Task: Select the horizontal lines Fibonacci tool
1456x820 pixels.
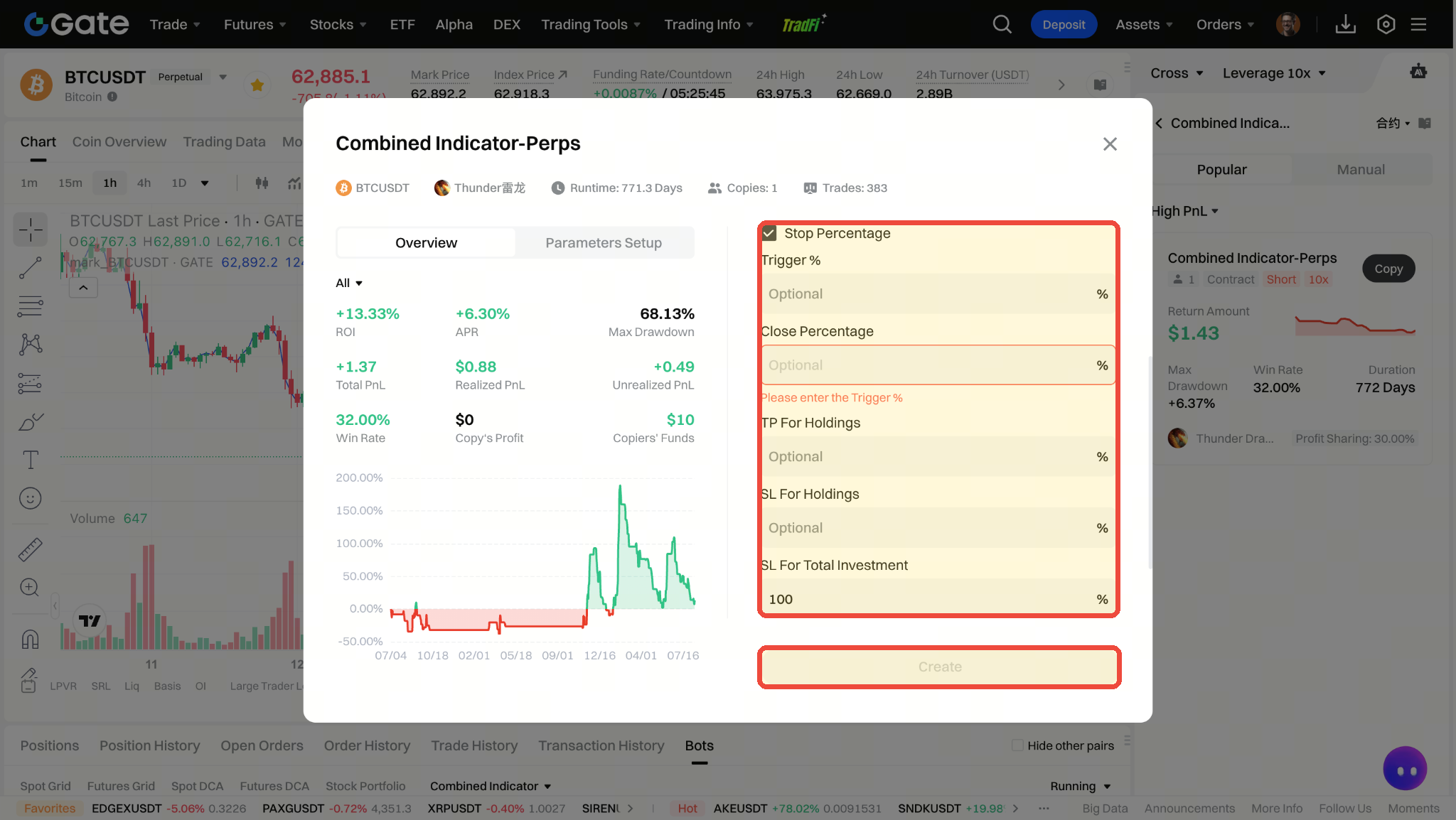Action: (x=31, y=306)
